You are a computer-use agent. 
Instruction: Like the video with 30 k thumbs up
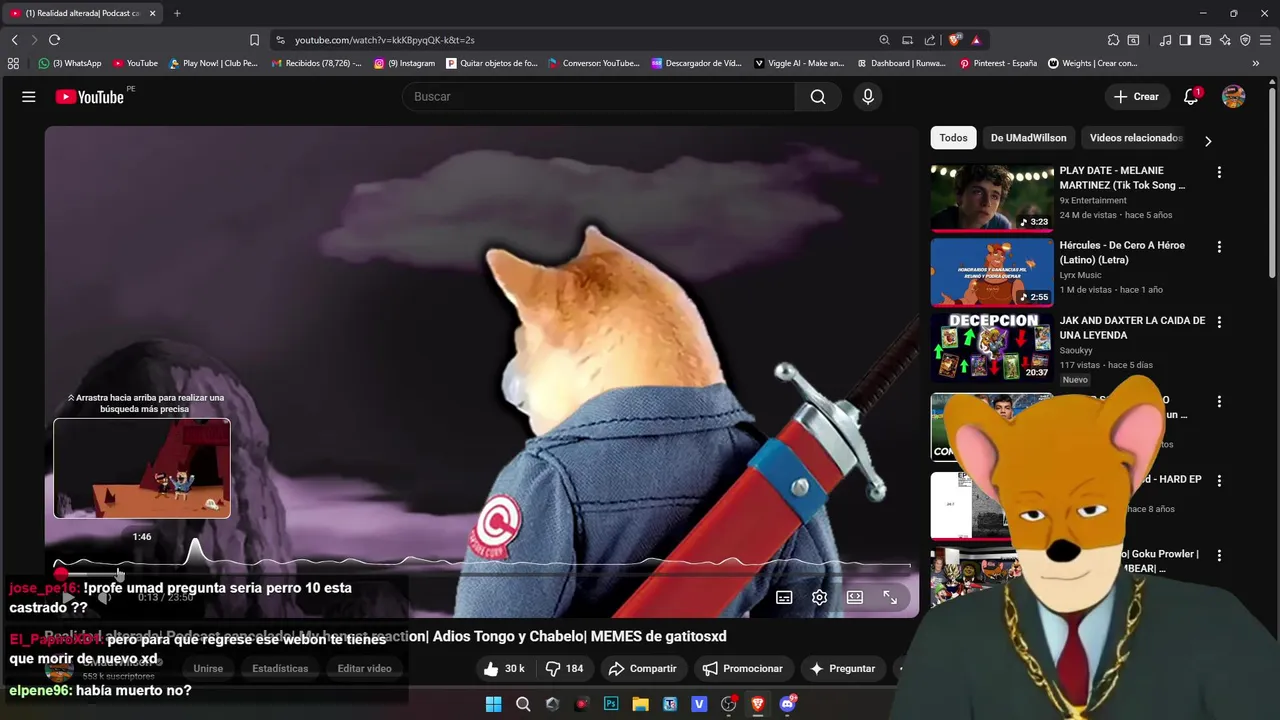coord(504,669)
